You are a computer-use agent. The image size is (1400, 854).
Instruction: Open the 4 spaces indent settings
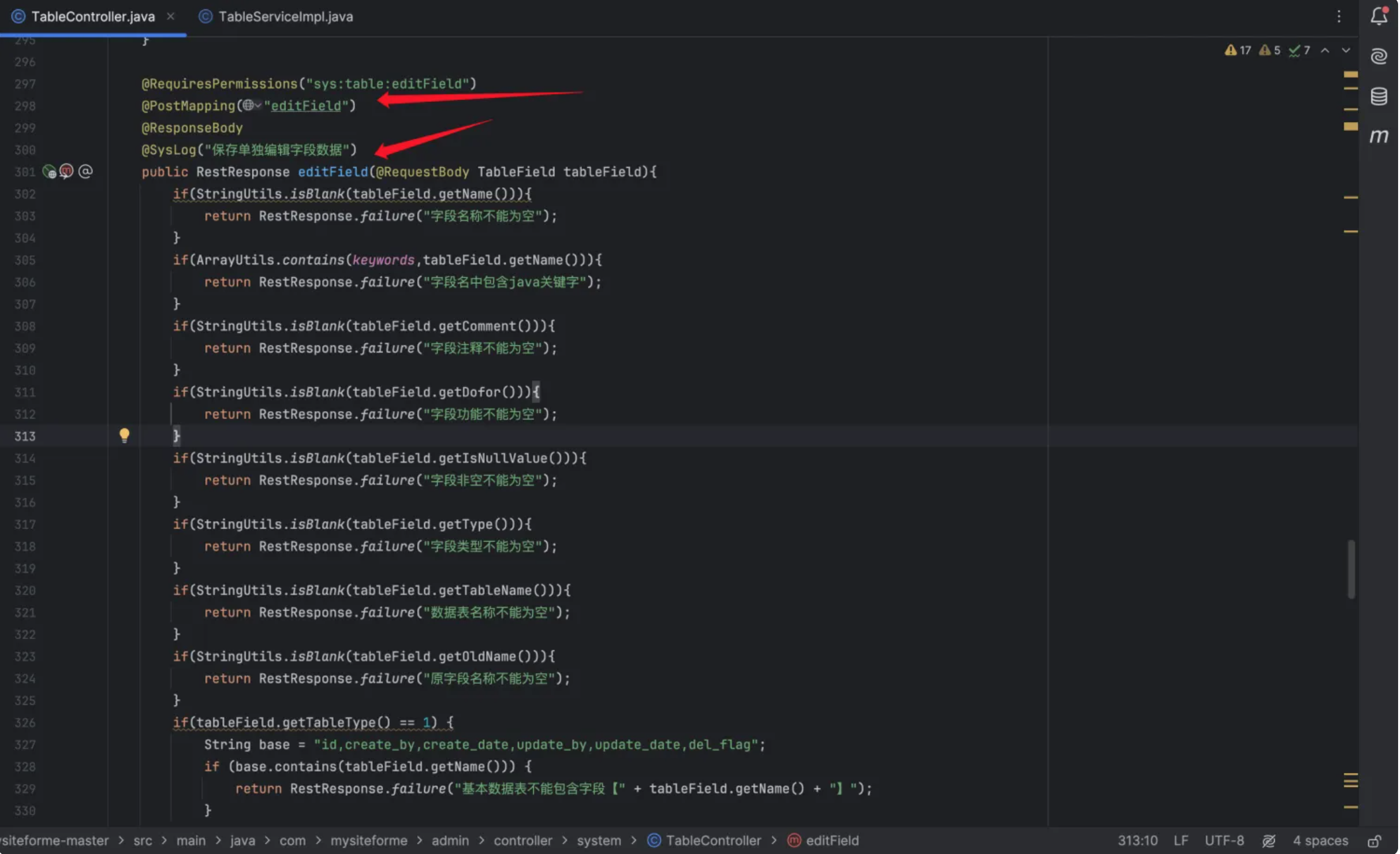(x=1320, y=840)
